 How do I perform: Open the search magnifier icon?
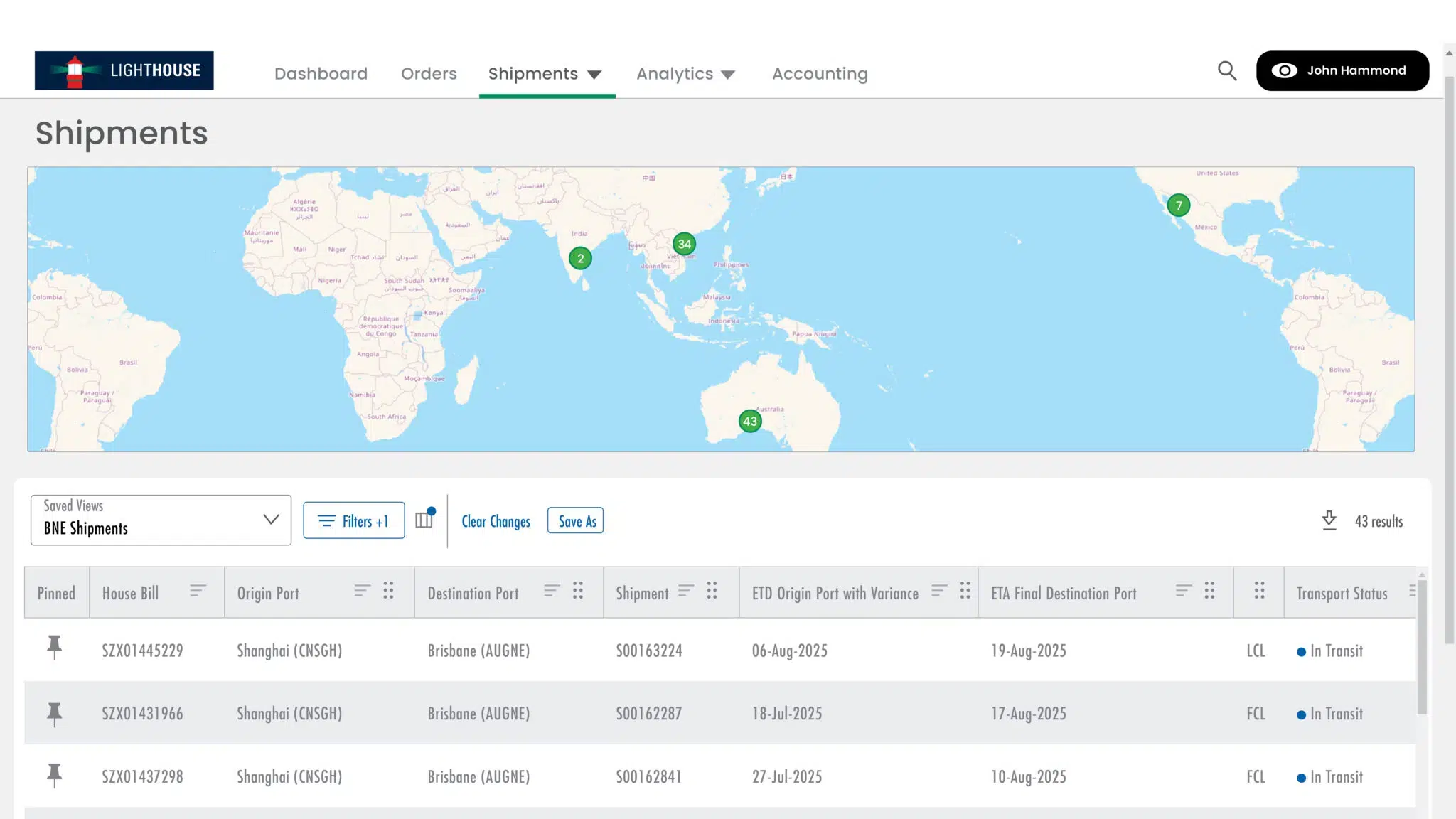(x=1227, y=70)
